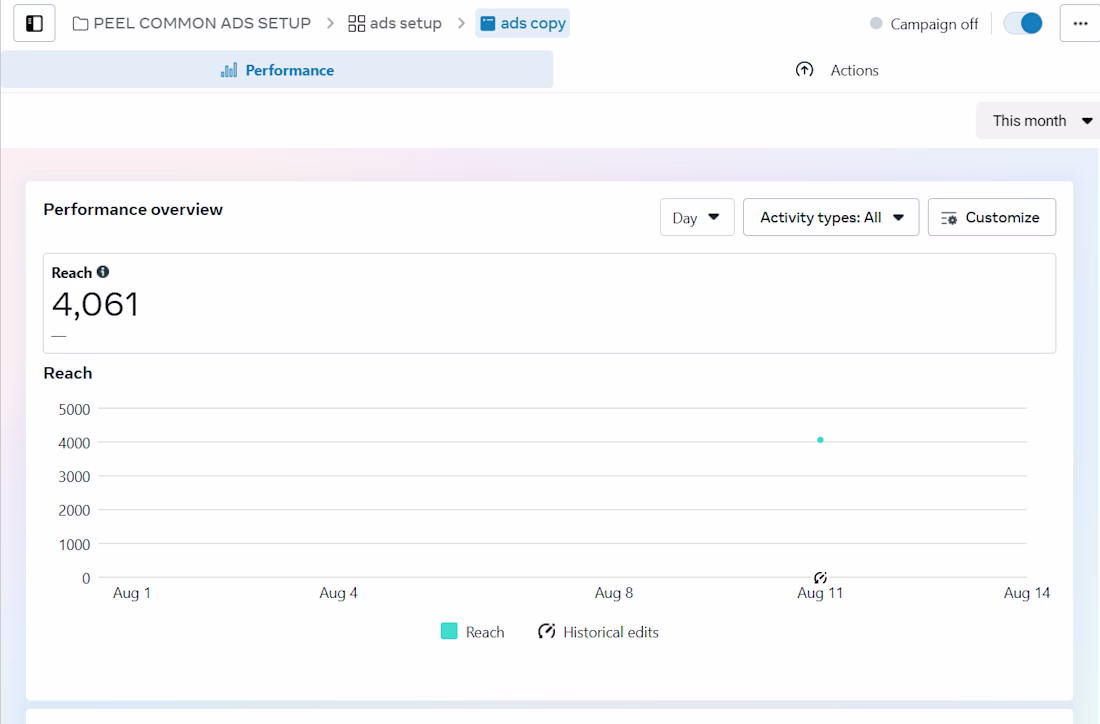The height and width of the screenshot is (724, 1100).
Task: Click the historical edit marker at Aug 11
Action: point(820,577)
